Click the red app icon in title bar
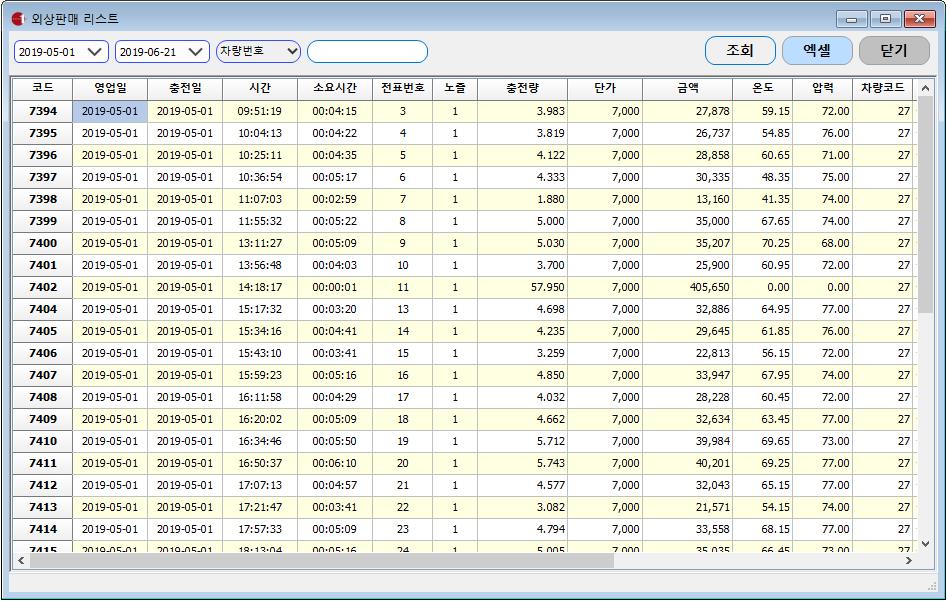Screen dimensions: 947x601 (x=18, y=19)
